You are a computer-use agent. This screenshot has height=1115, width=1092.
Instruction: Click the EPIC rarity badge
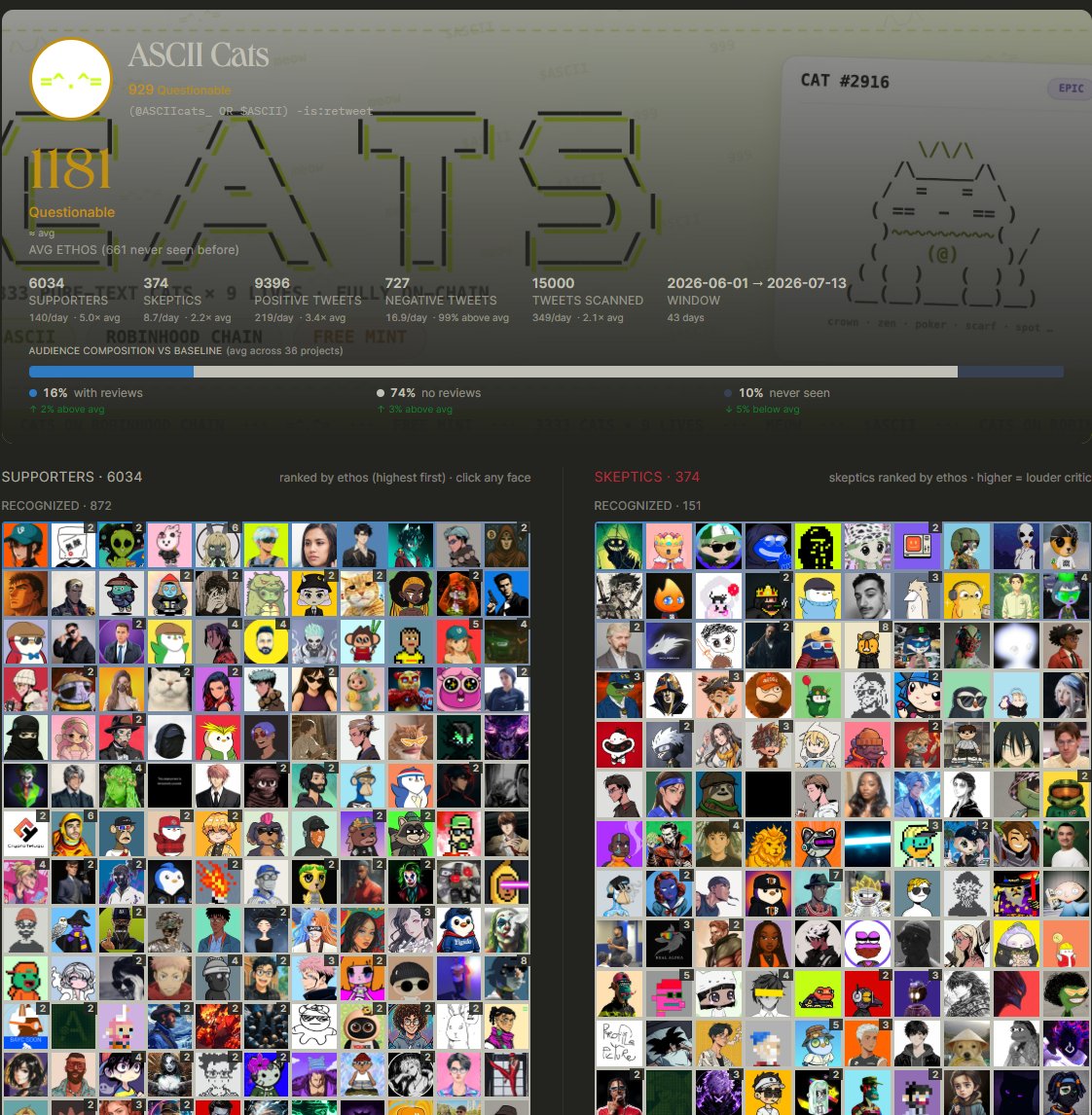tap(1071, 89)
